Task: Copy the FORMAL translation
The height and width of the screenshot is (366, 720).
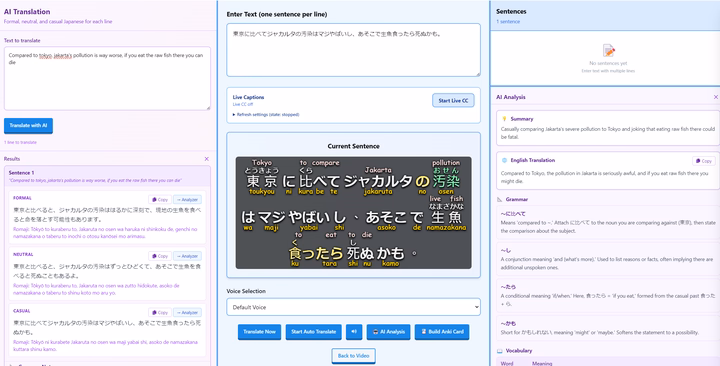Action: coord(160,200)
